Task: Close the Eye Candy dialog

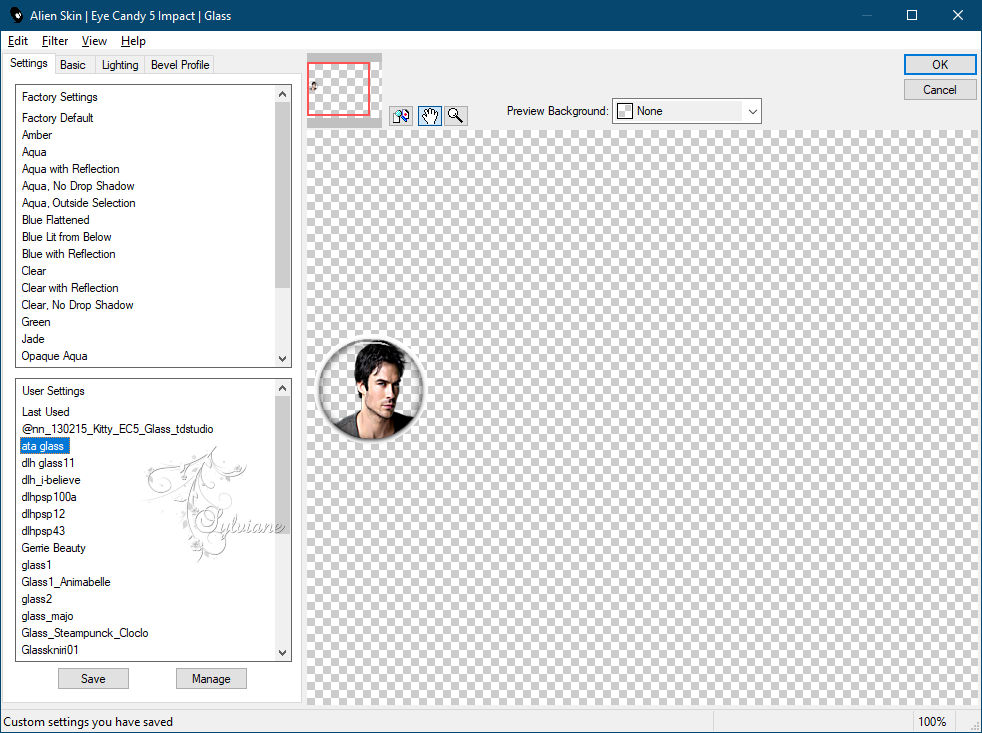Action: click(x=958, y=15)
